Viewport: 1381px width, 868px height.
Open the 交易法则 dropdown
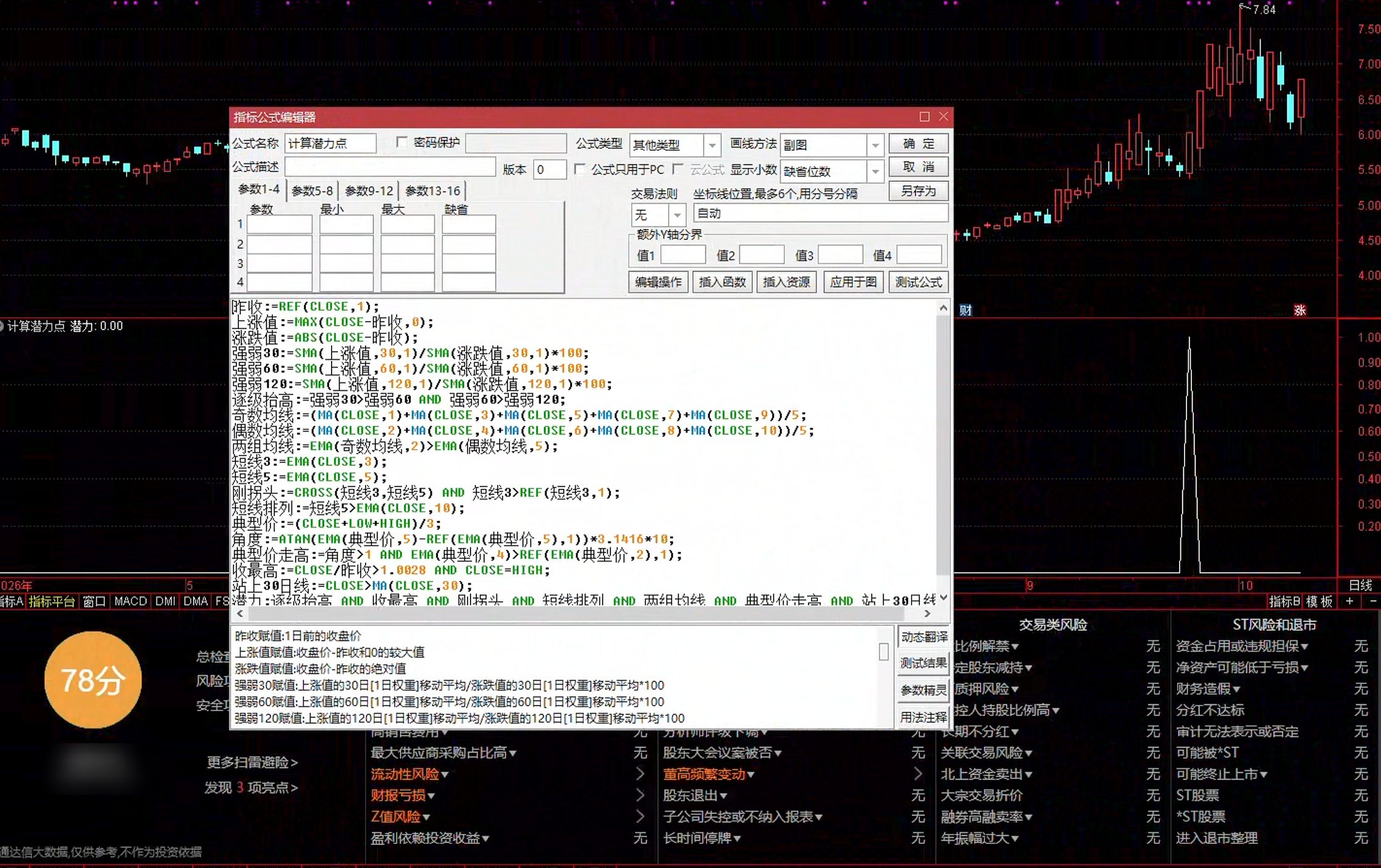[678, 215]
